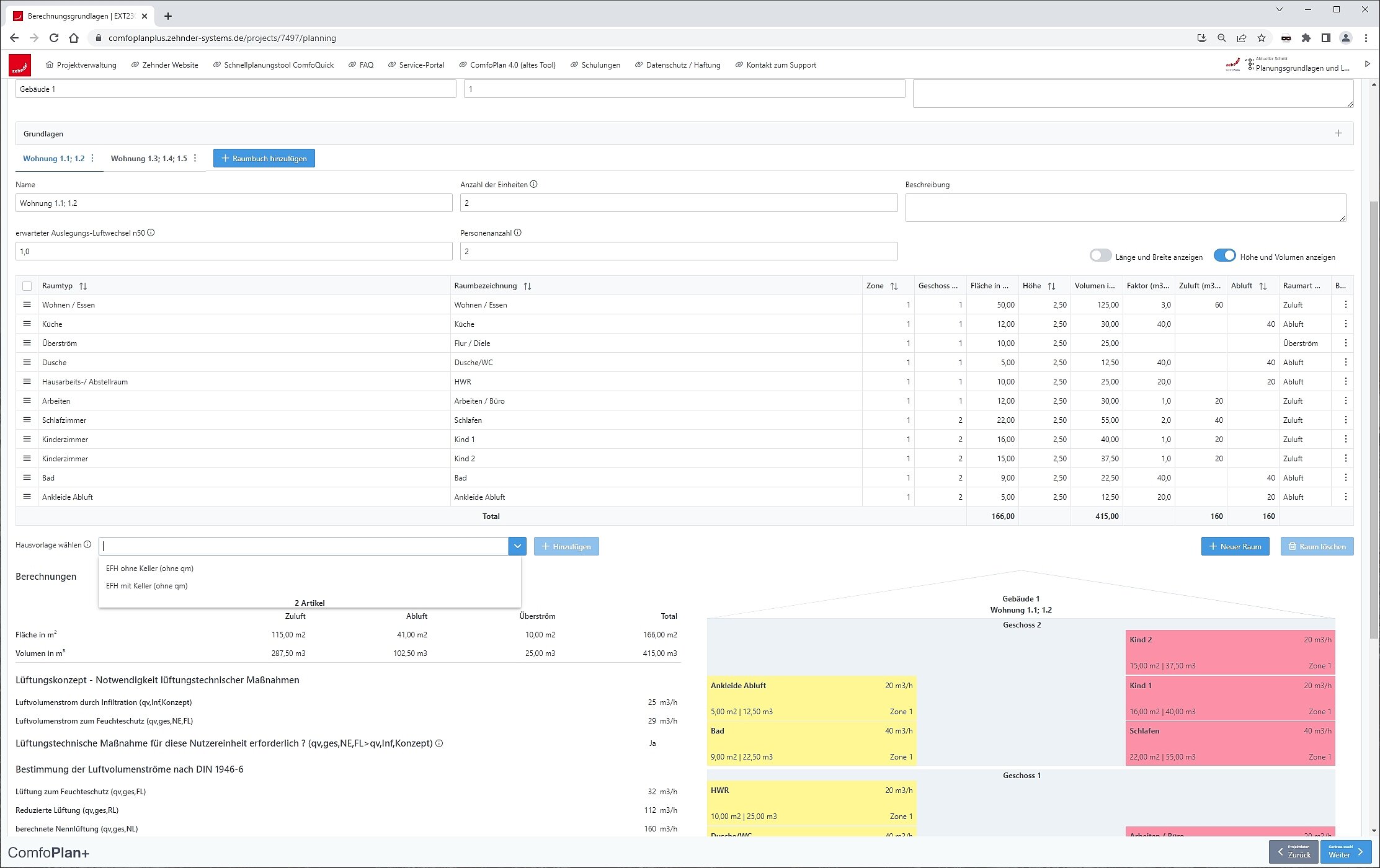Click info icon beside Hausvorlage wählen
This screenshot has height=868, width=1380.
point(87,544)
